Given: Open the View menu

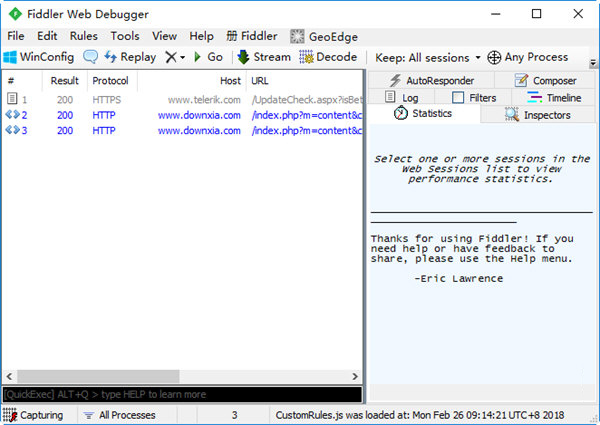Looking at the screenshot, I should 164,36.
